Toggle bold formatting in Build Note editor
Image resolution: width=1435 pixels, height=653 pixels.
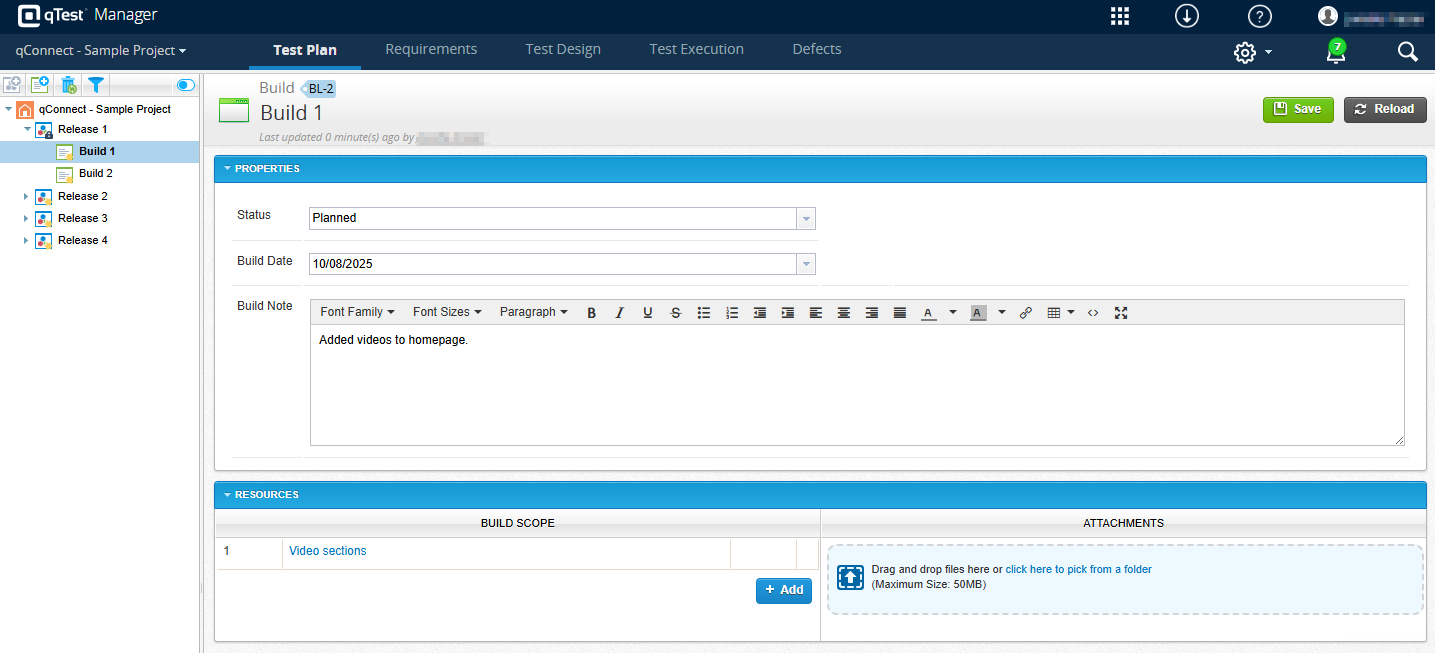click(x=591, y=313)
